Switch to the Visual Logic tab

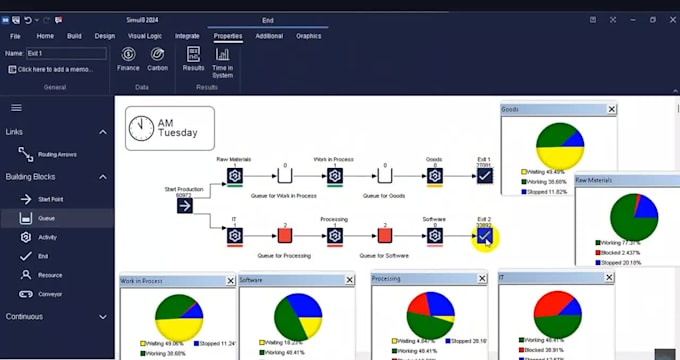click(x=145, y=36)
